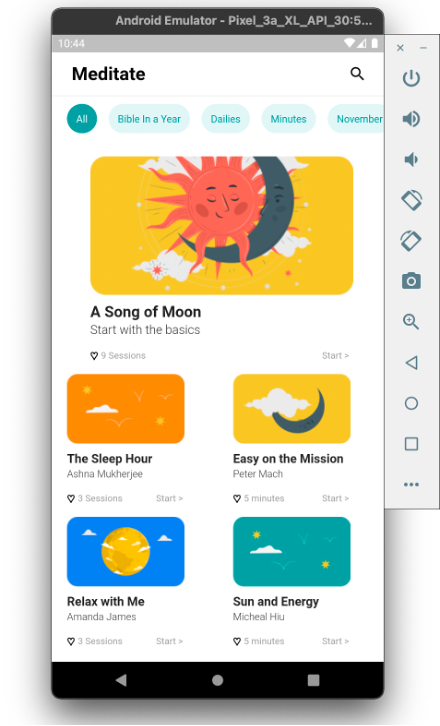440x726 pixels.
Task: Click the emulator overview square icon
Action: tap(411, 444)
